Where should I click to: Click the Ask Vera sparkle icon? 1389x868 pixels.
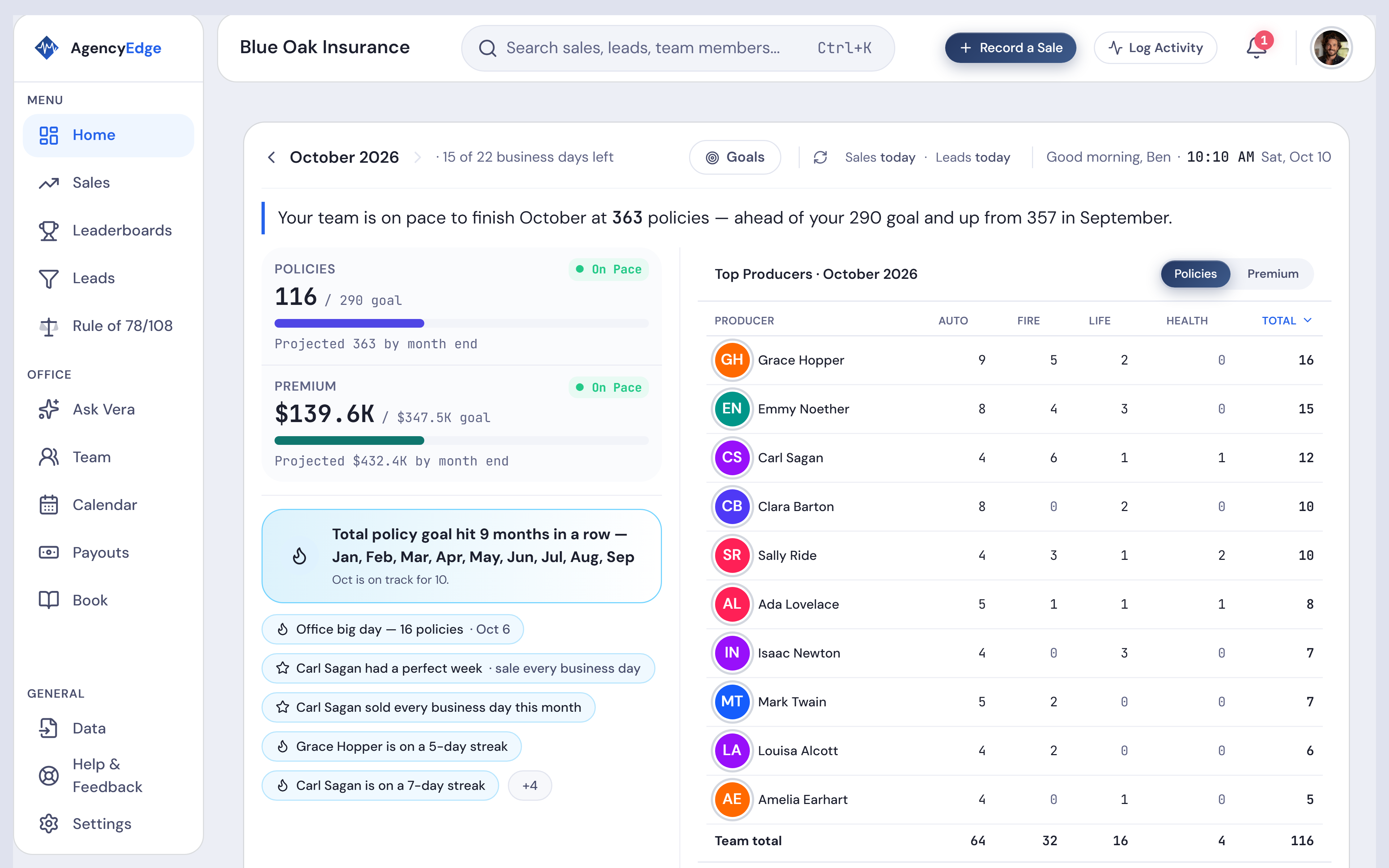[x=49, y=409]
